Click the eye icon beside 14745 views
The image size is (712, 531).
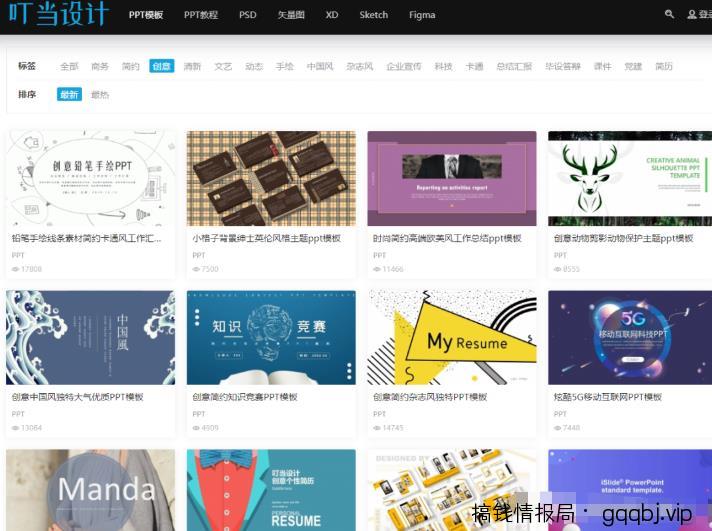(x=378, y=428)
